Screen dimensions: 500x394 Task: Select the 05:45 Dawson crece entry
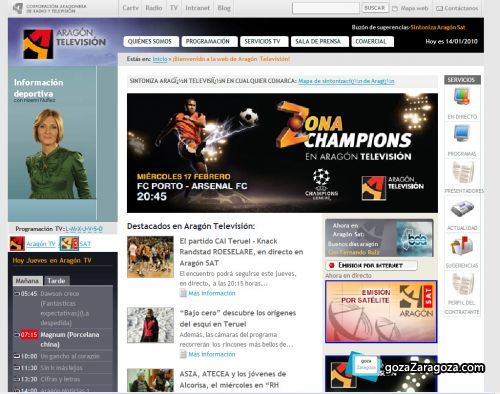[62, 308]
